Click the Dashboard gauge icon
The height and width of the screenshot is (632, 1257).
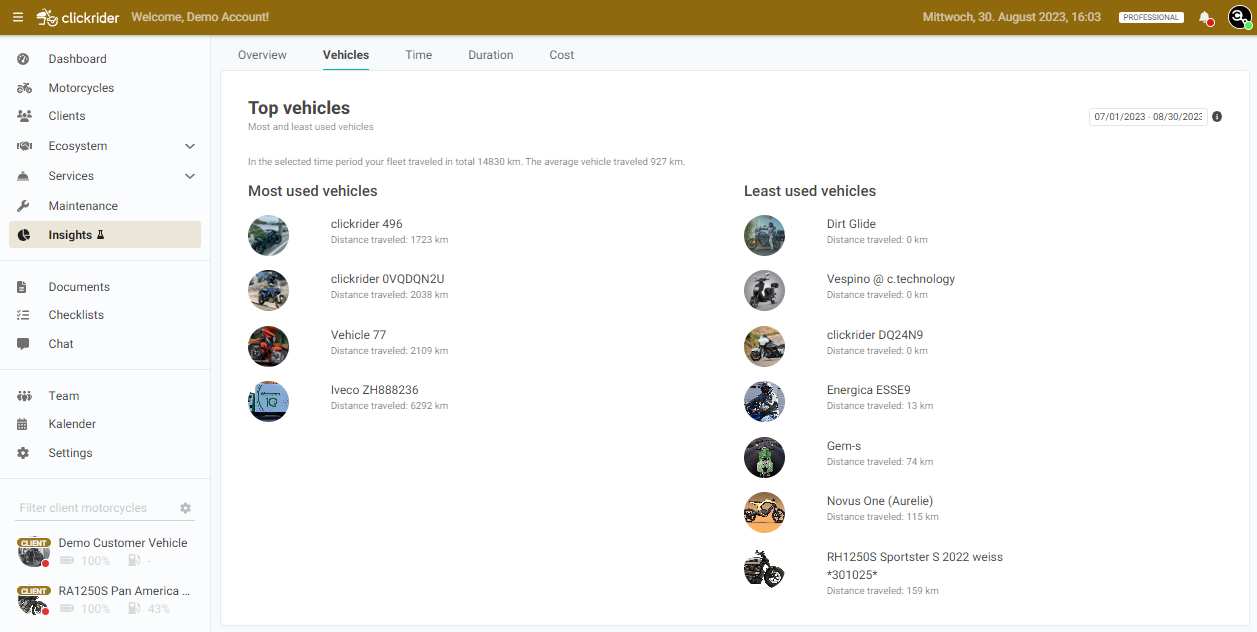coord(24,59)
